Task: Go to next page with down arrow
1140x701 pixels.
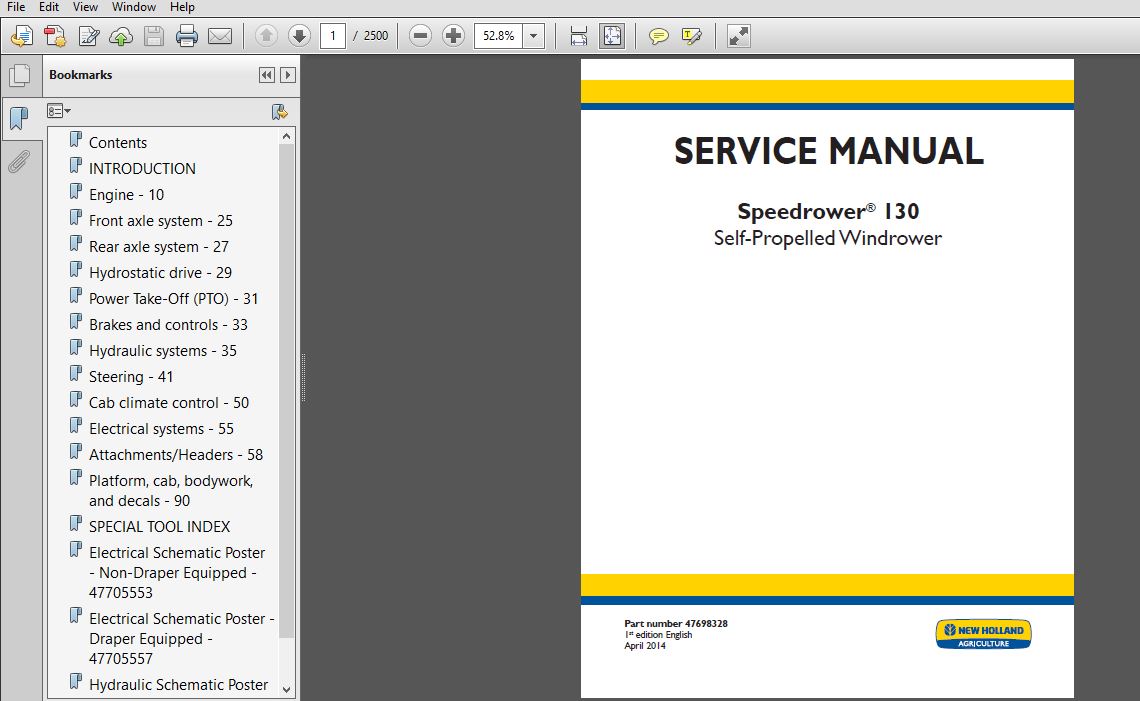Action: [x=299, y=37]
